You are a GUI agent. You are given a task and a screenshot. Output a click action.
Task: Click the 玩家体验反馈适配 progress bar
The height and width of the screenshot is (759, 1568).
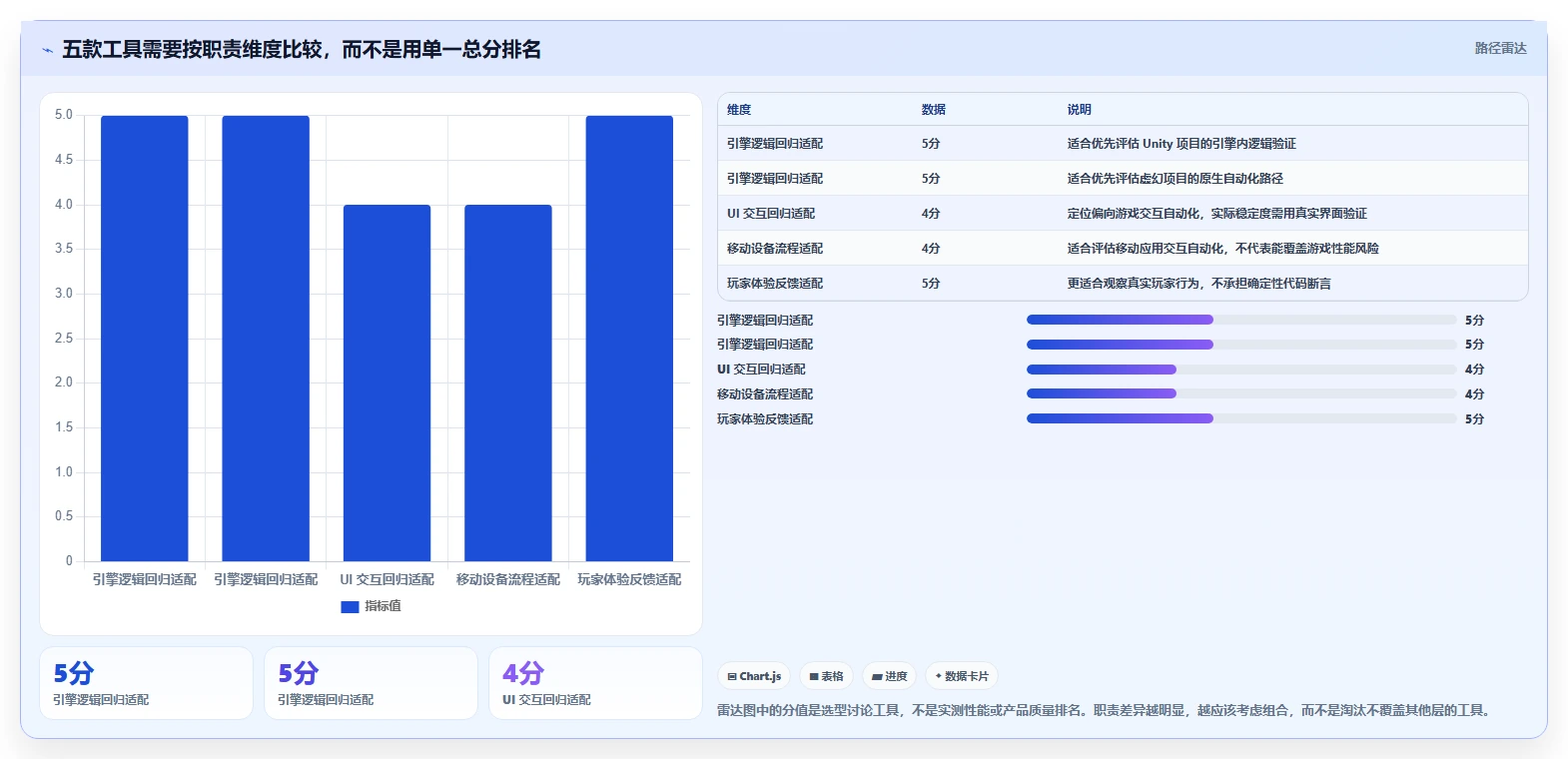coord(1241,418)
